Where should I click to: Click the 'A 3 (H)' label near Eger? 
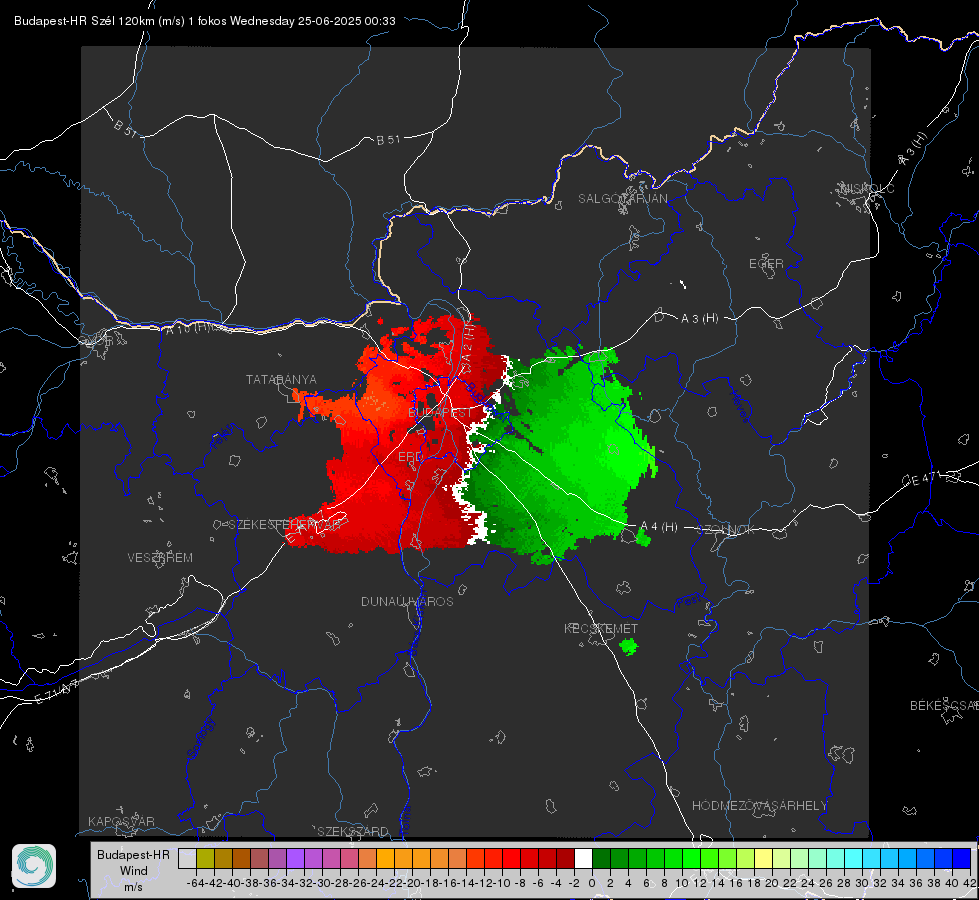point(699,319)
